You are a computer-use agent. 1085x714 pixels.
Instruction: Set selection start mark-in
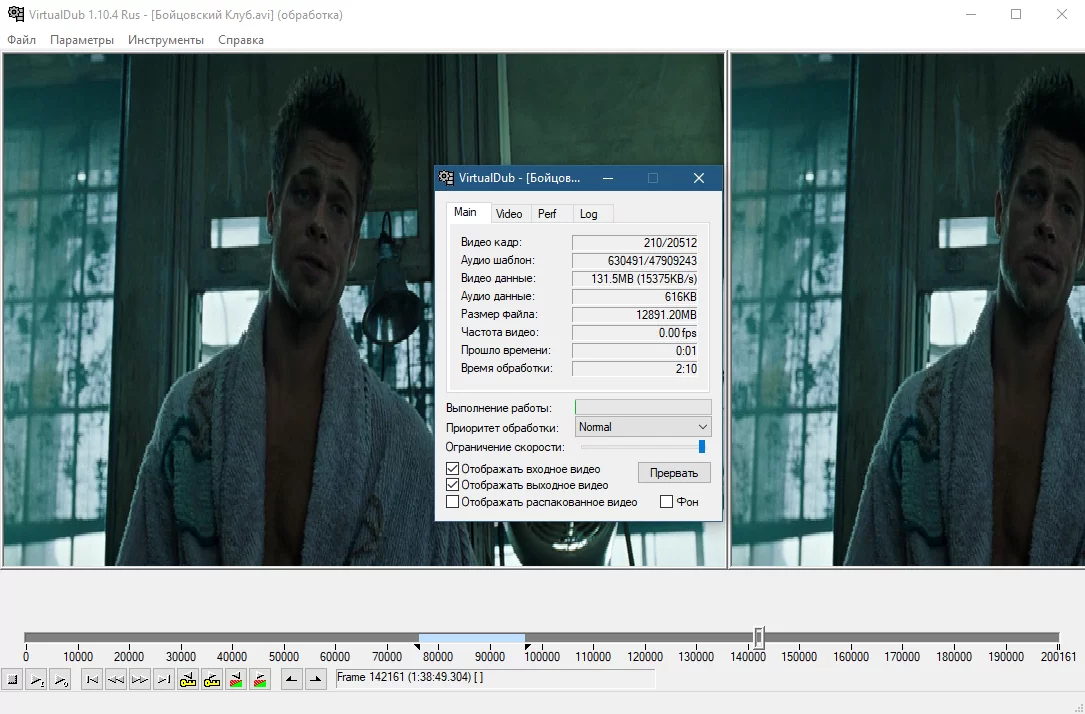tap(291, 680)
